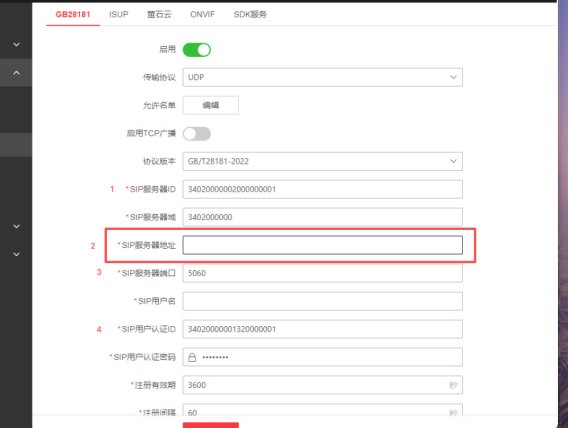This screenshot has height=428, width=568.
Task: Click the empty SIP服务器地址 input field
Action: pos(322,245)
